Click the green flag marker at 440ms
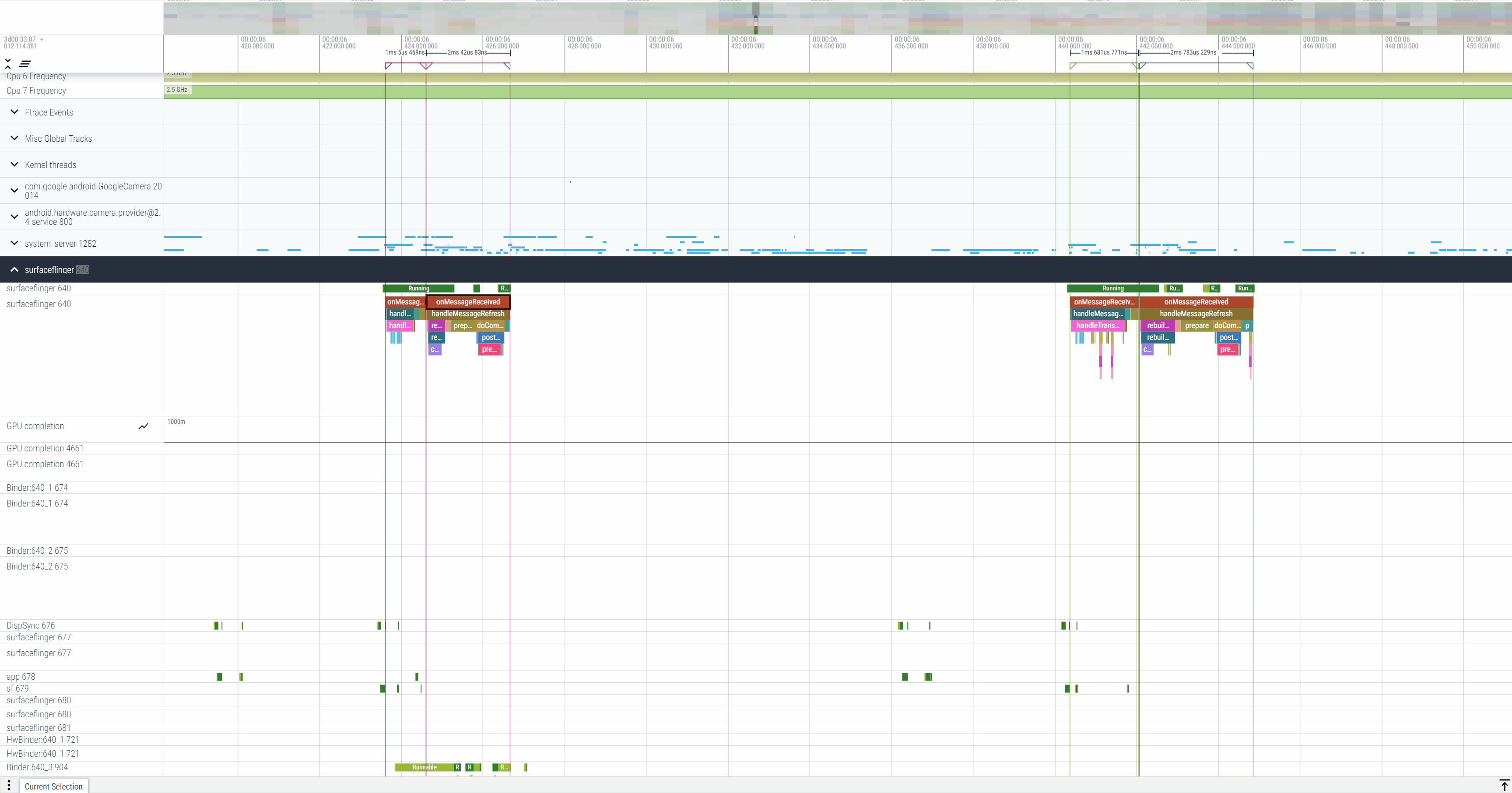This screenshot has width=1512, height=793. tap(1073, 66)
